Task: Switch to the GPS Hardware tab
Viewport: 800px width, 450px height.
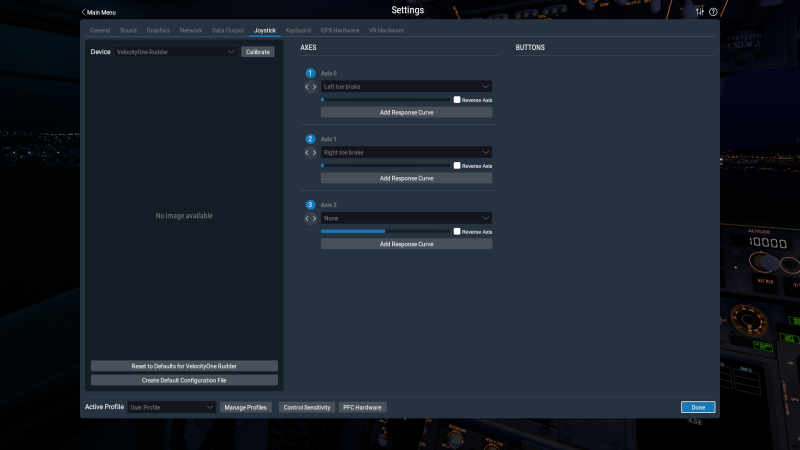Action: (x=340, y=31)
